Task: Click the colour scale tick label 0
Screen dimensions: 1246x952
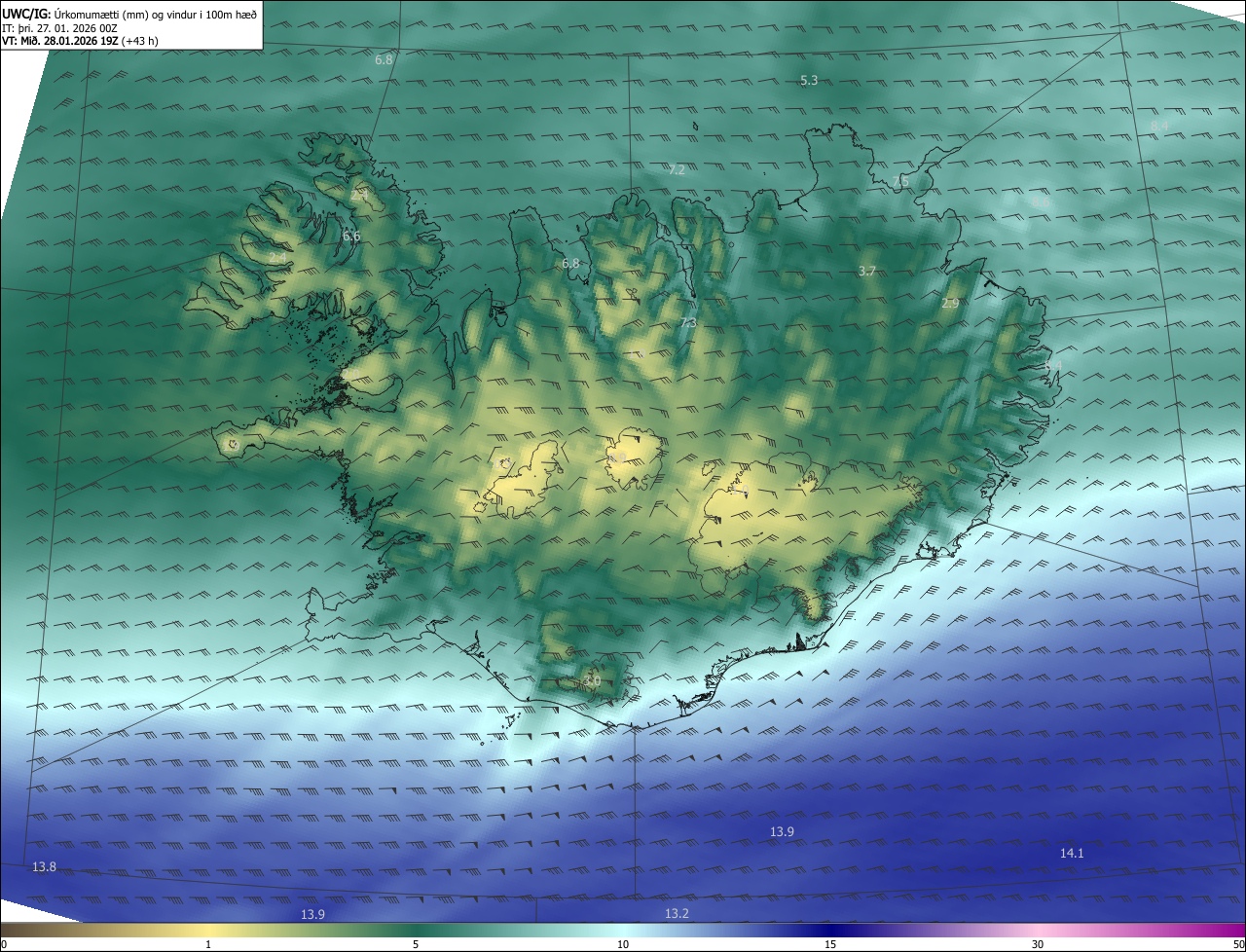Action: point(4,945)
